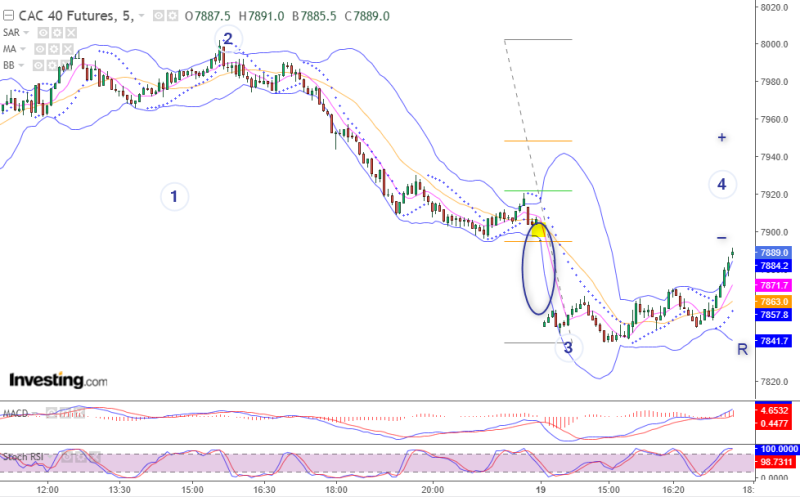Hide the MA indicator with its eye icon
This screenshot has width=800, height=497.
(x=40, y=49)
